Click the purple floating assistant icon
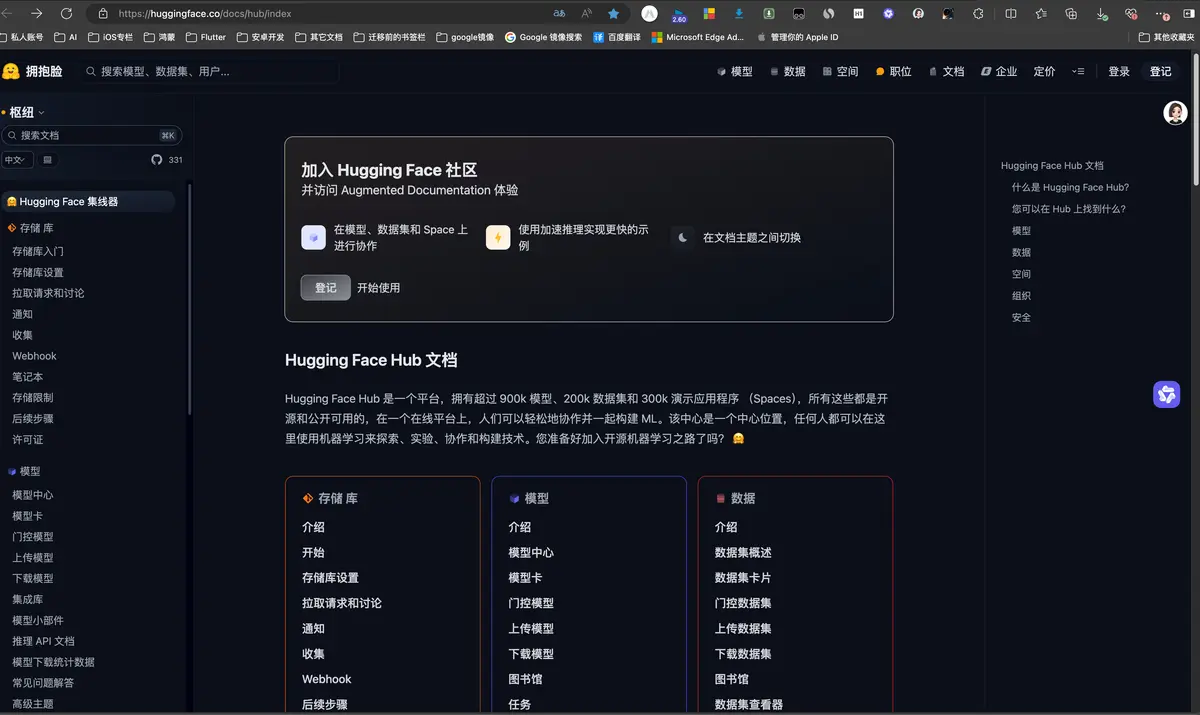The height and width of the screenshot is (715, 1200). click(1167, 394)
